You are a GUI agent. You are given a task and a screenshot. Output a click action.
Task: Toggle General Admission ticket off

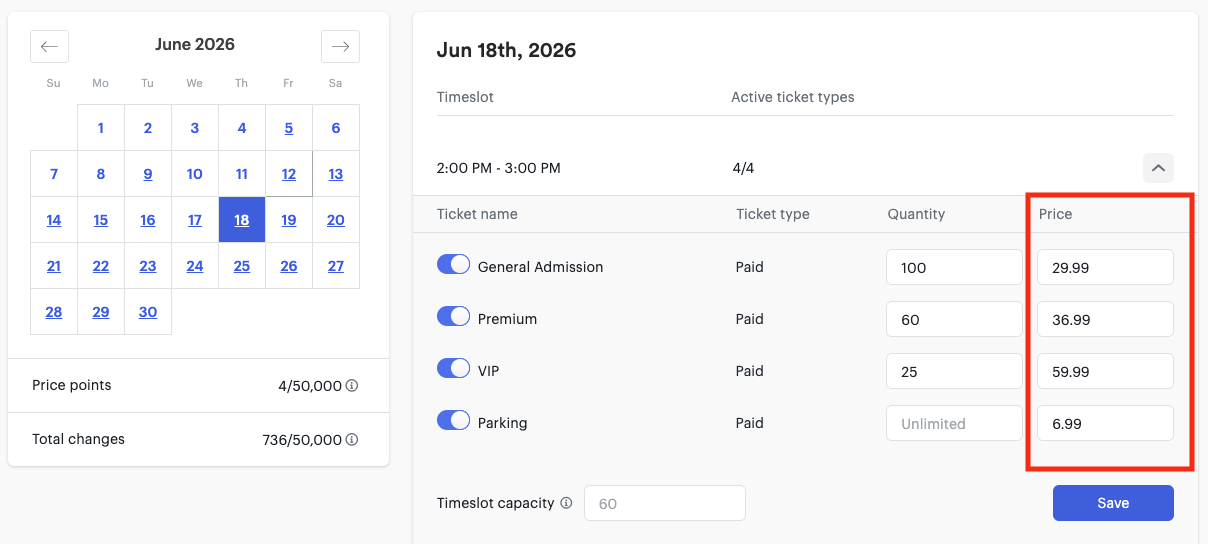point(453,264)
